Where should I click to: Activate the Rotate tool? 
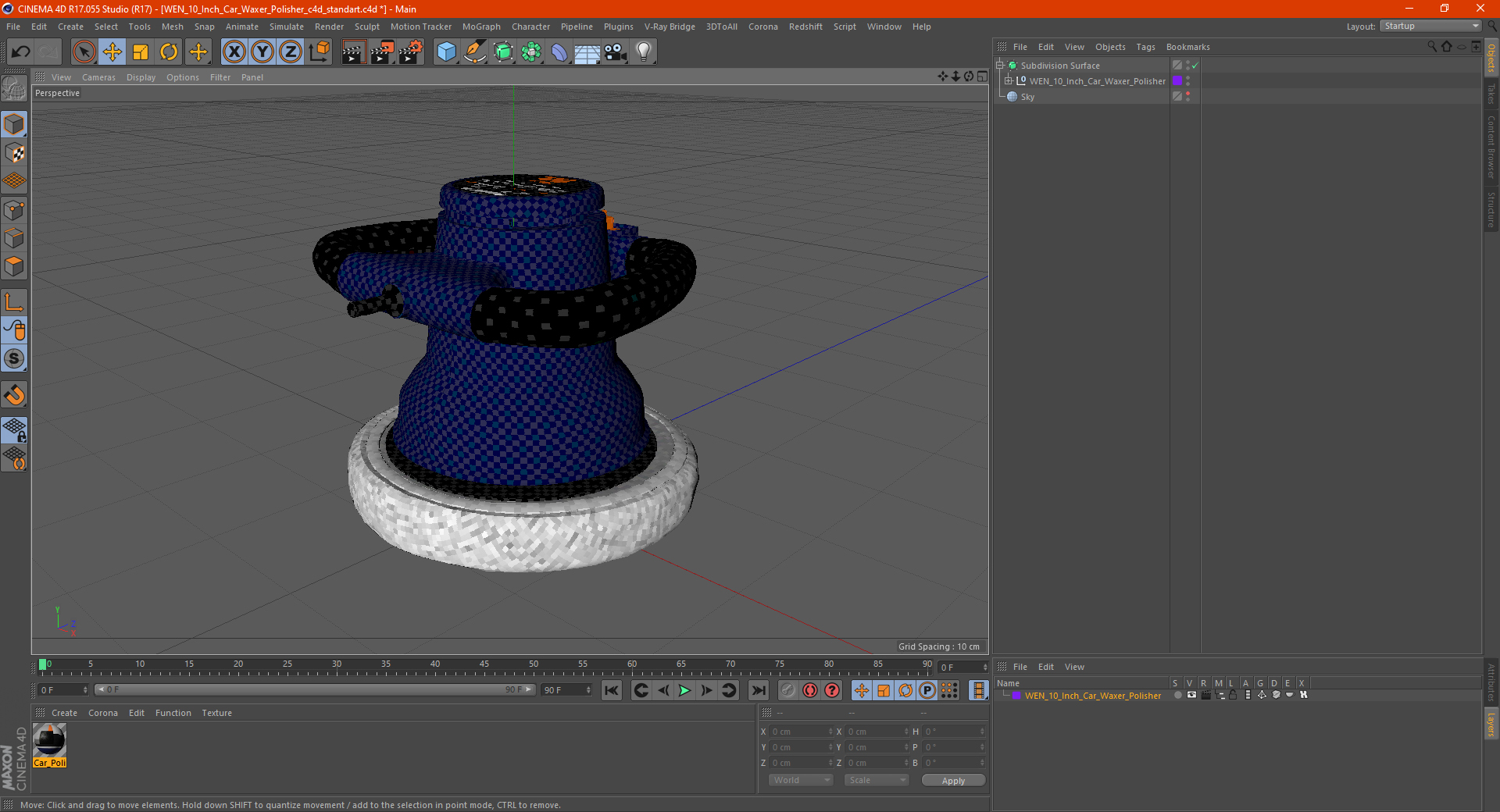coord(169,52)
